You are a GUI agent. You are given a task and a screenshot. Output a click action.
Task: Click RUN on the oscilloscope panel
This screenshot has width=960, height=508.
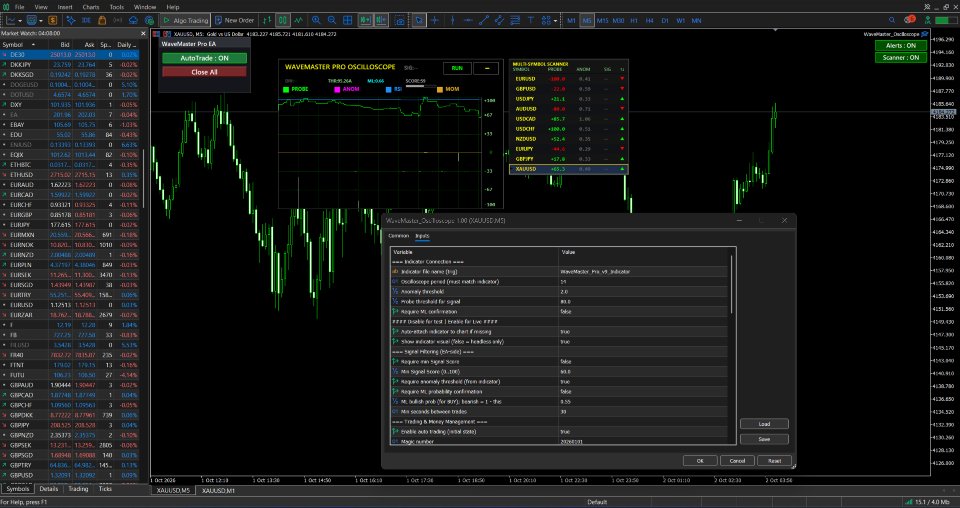pyautogui.click(x=457, y=68)
